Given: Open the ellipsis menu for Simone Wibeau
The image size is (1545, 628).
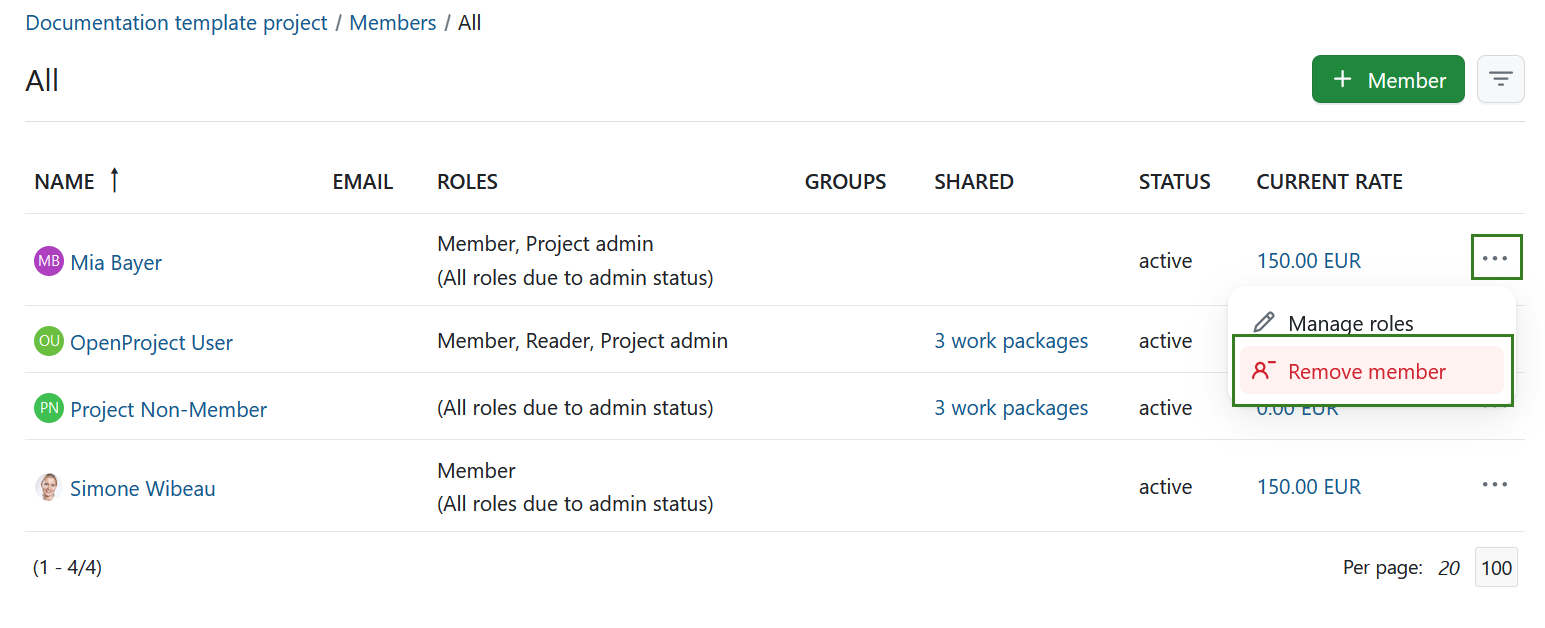Looking at the screenshot, I should pos(1494,485).
